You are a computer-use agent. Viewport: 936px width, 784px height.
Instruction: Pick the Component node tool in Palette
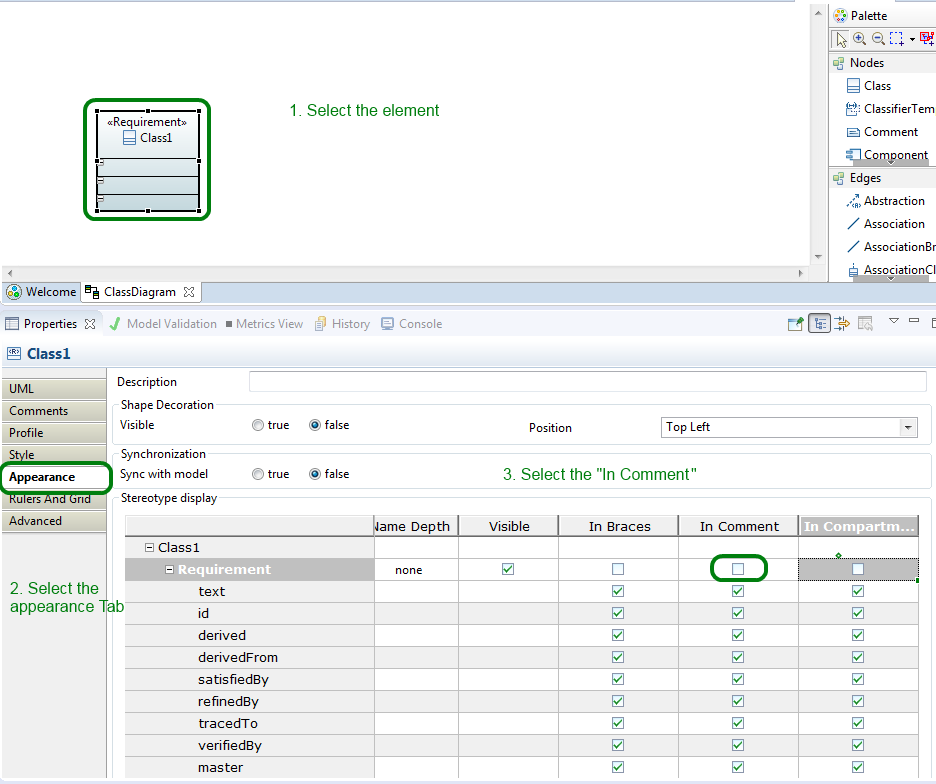[887, 155]
